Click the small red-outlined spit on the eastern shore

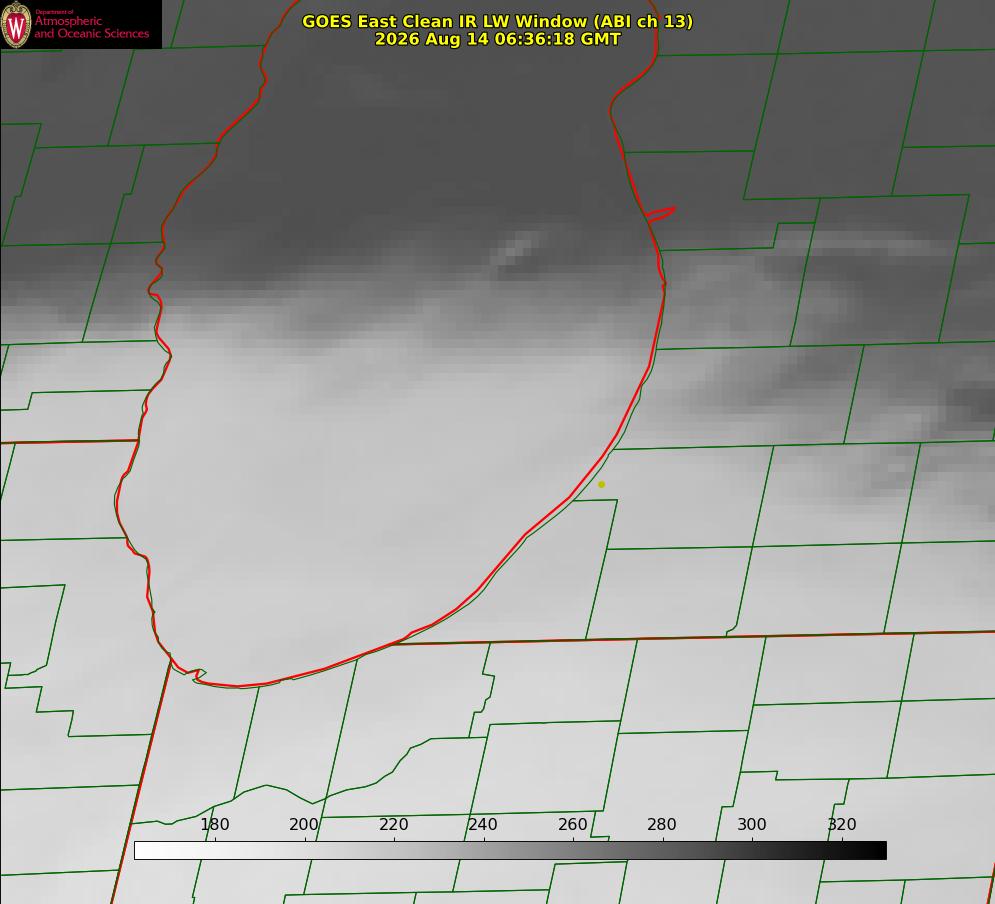coord(661,214)
